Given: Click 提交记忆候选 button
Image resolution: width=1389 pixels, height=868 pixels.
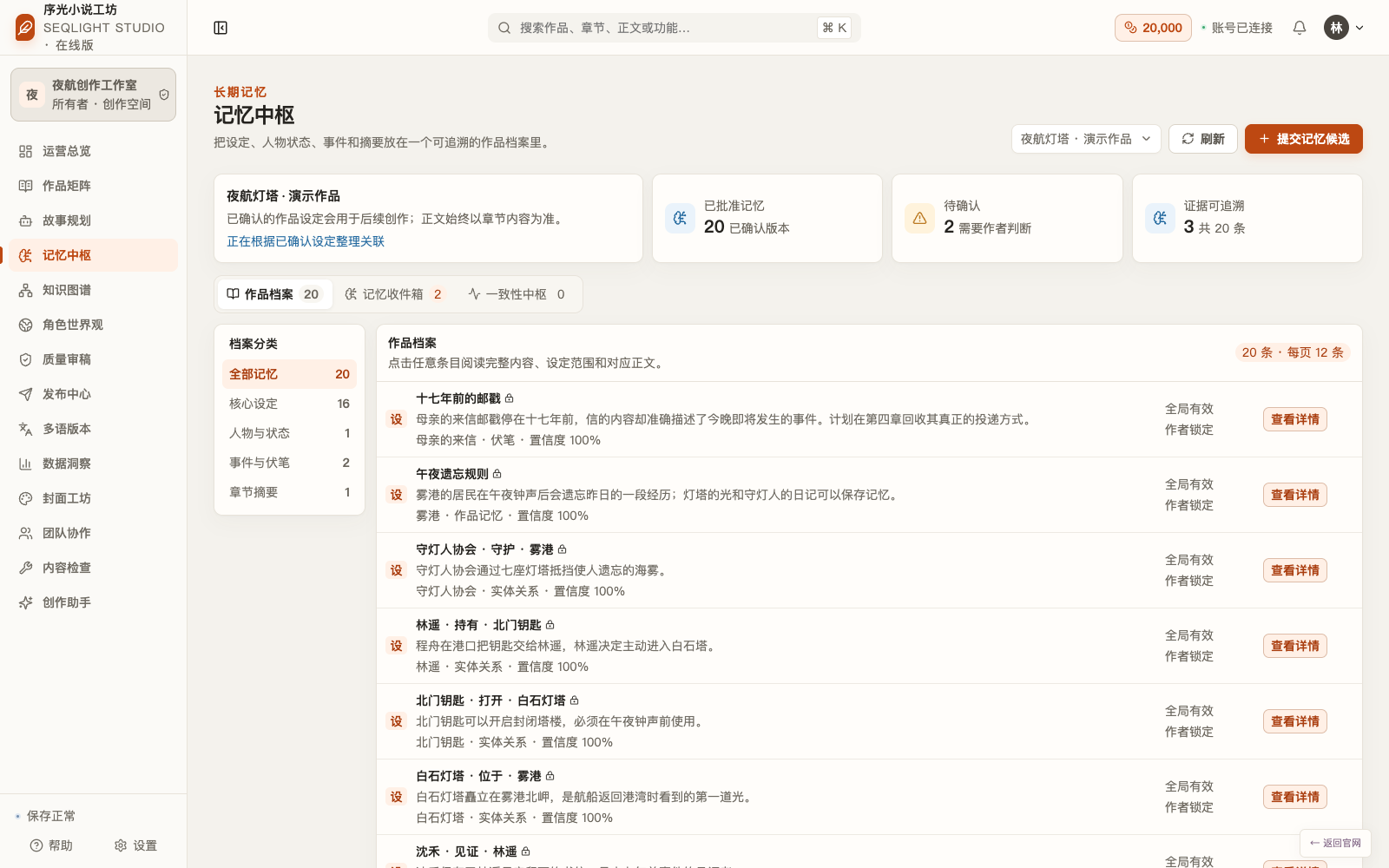Looking at the screenshot, I should pos(1304,139).
